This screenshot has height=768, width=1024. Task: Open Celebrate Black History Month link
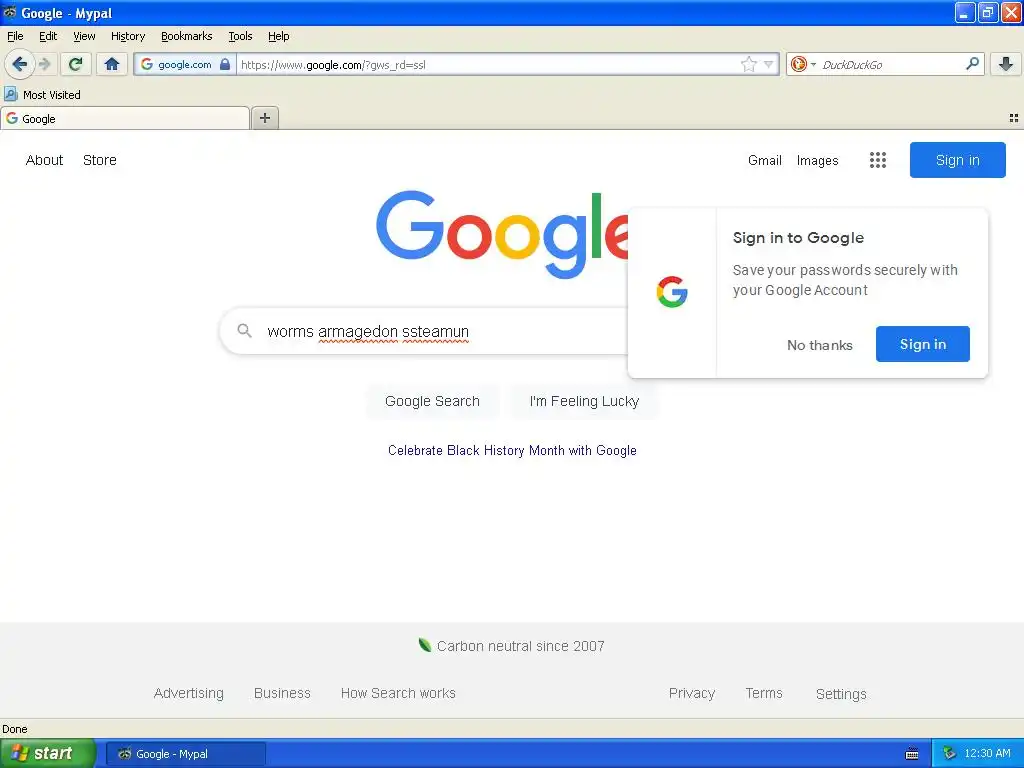[512, 450]
